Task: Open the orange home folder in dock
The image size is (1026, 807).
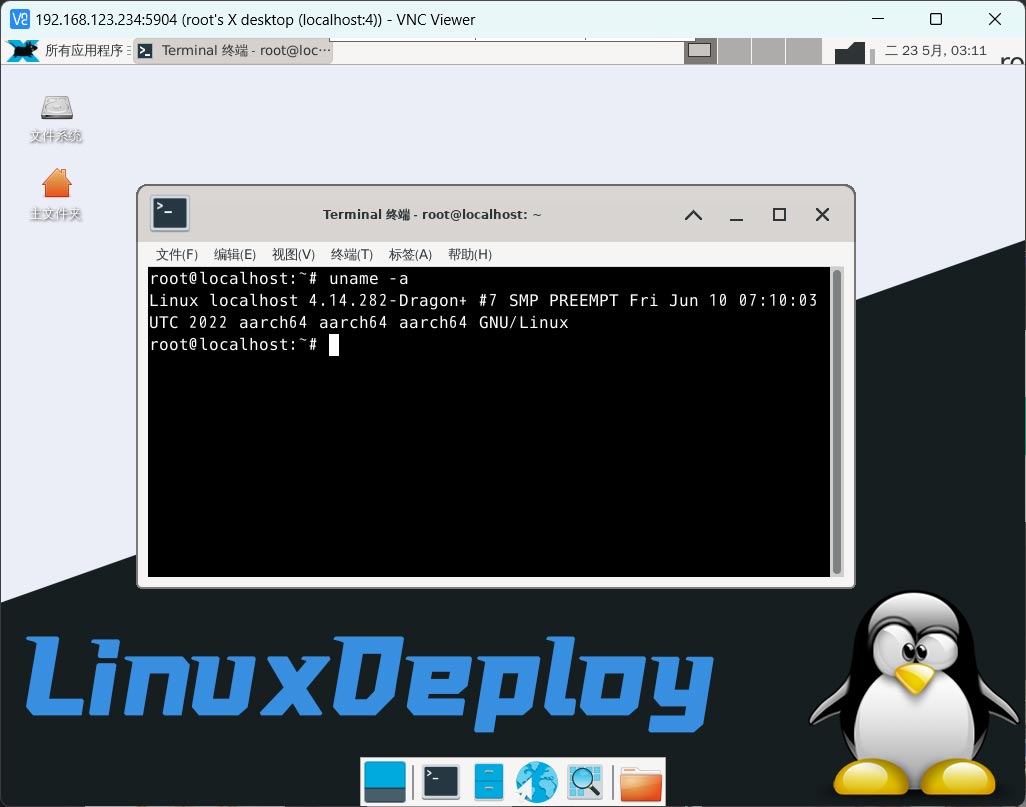Action: (640, 783)
